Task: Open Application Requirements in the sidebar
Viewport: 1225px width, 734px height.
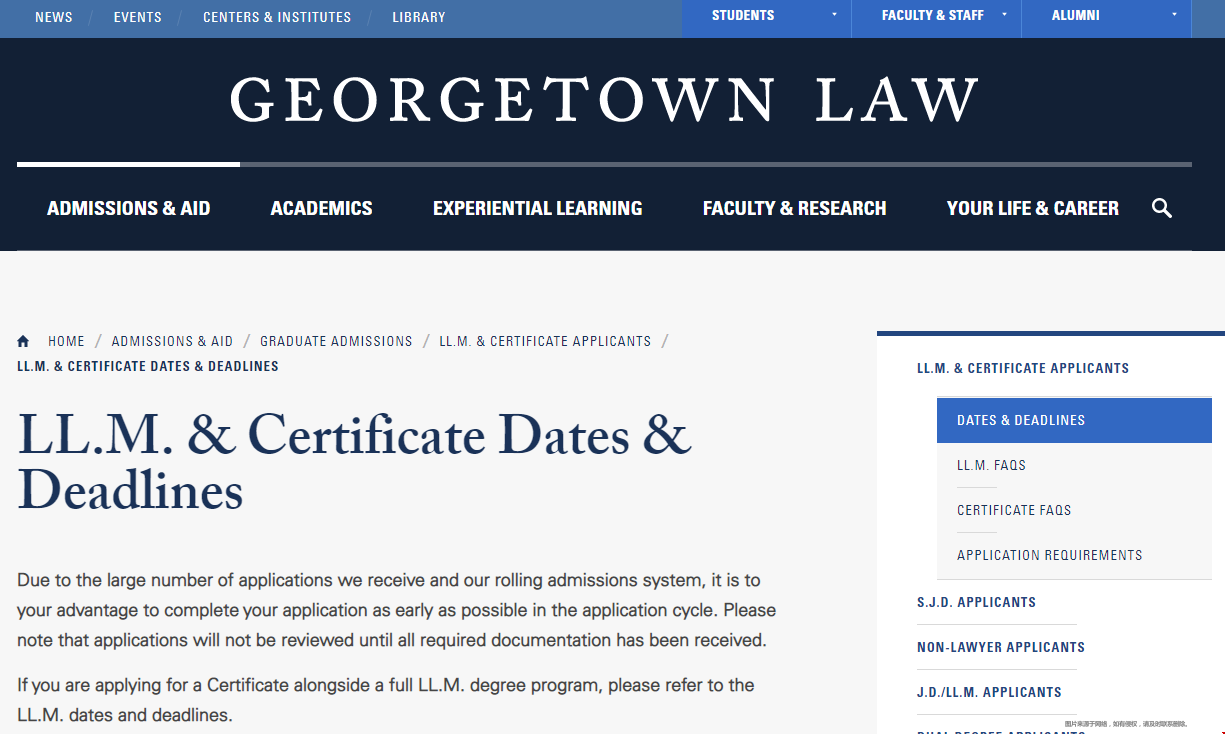Action: 1049,555
